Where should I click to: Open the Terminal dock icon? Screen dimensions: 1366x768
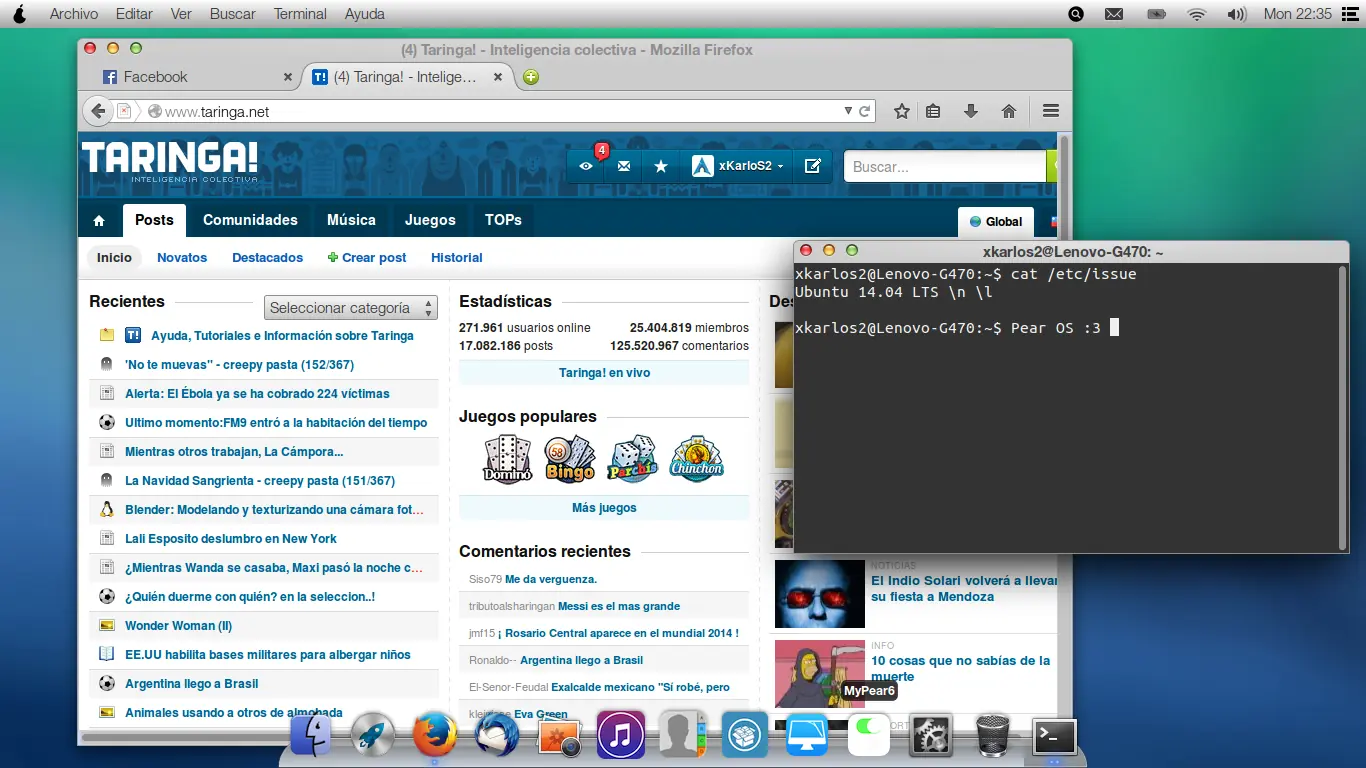[x=1054, y=738]
